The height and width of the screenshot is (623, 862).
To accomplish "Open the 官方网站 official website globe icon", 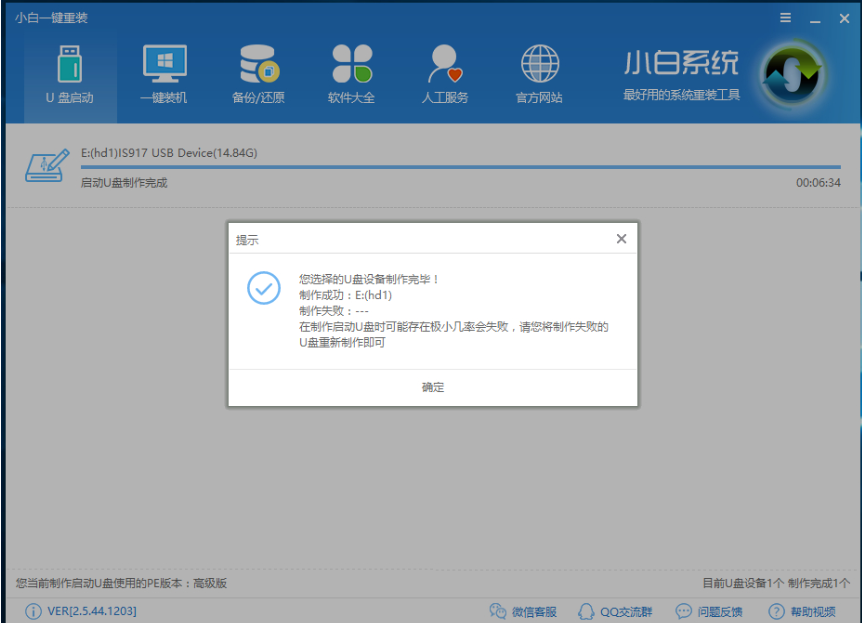I will click(540, 63).
